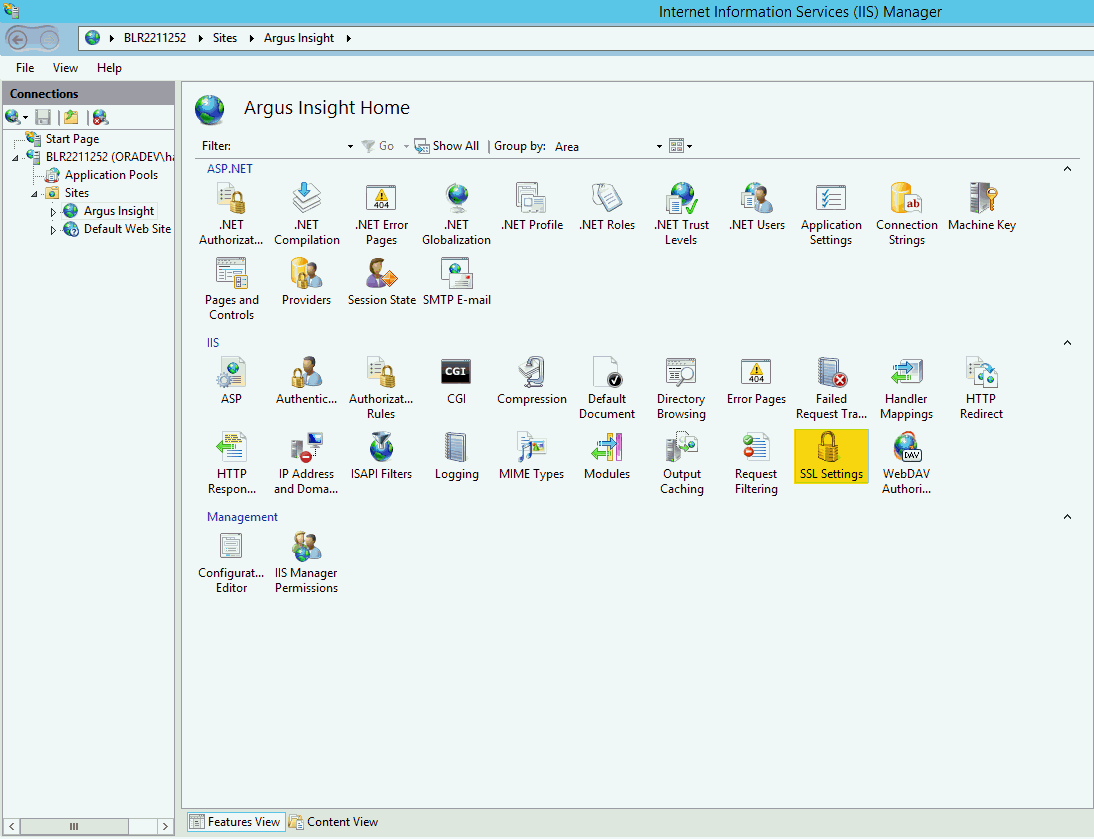Collapse the ASP.NET group
The height and width of the screenshot is (839, 1094).
(1067, 169)
